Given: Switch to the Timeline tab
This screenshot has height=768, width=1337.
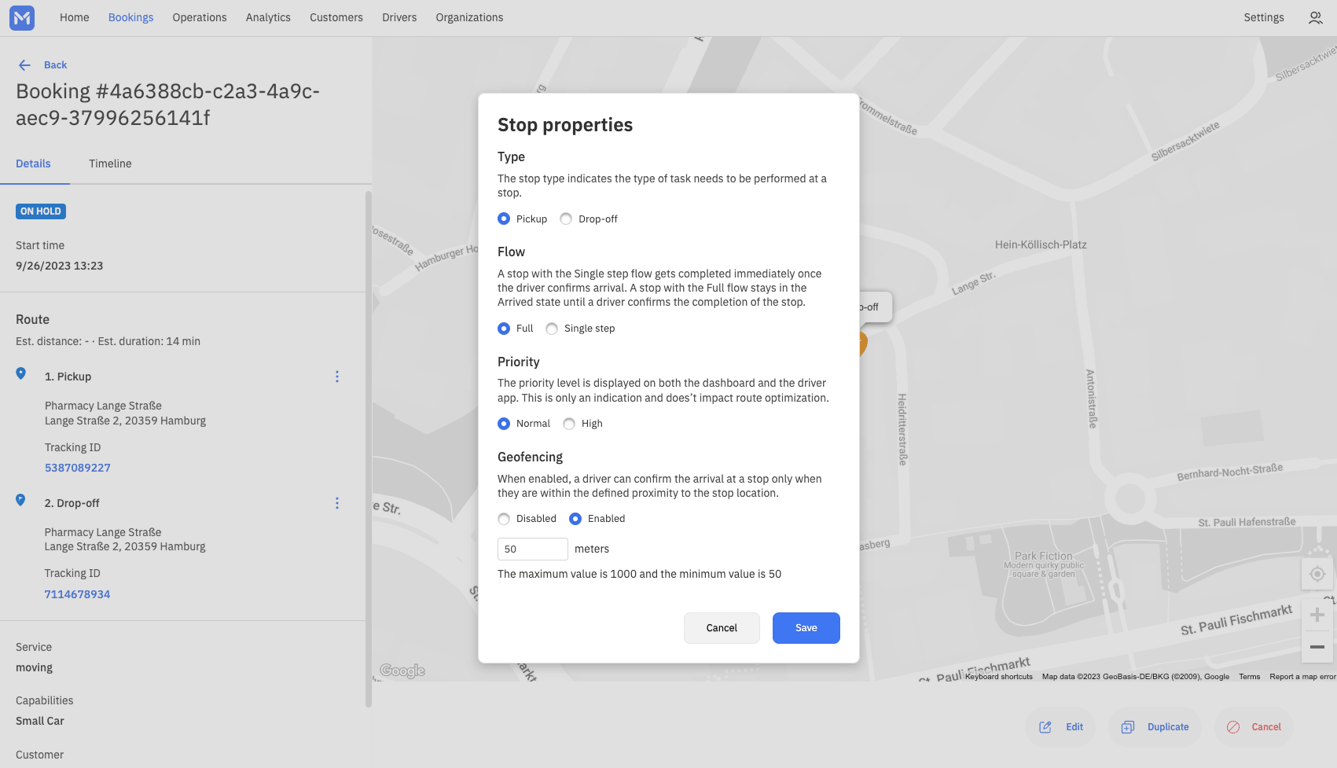Looking at the screenshot, I should point(110,164).
